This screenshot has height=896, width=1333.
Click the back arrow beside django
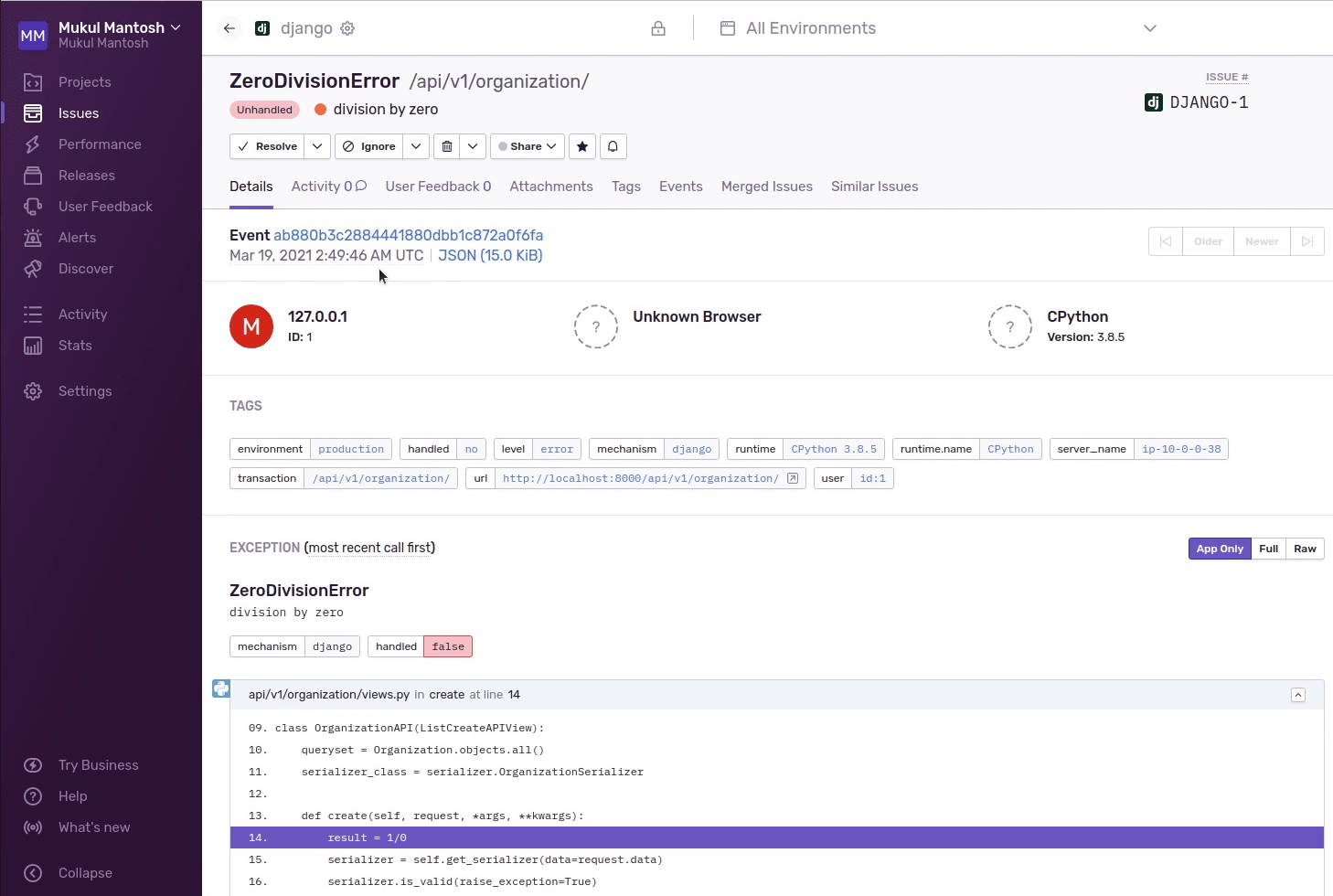click(229, 28)
